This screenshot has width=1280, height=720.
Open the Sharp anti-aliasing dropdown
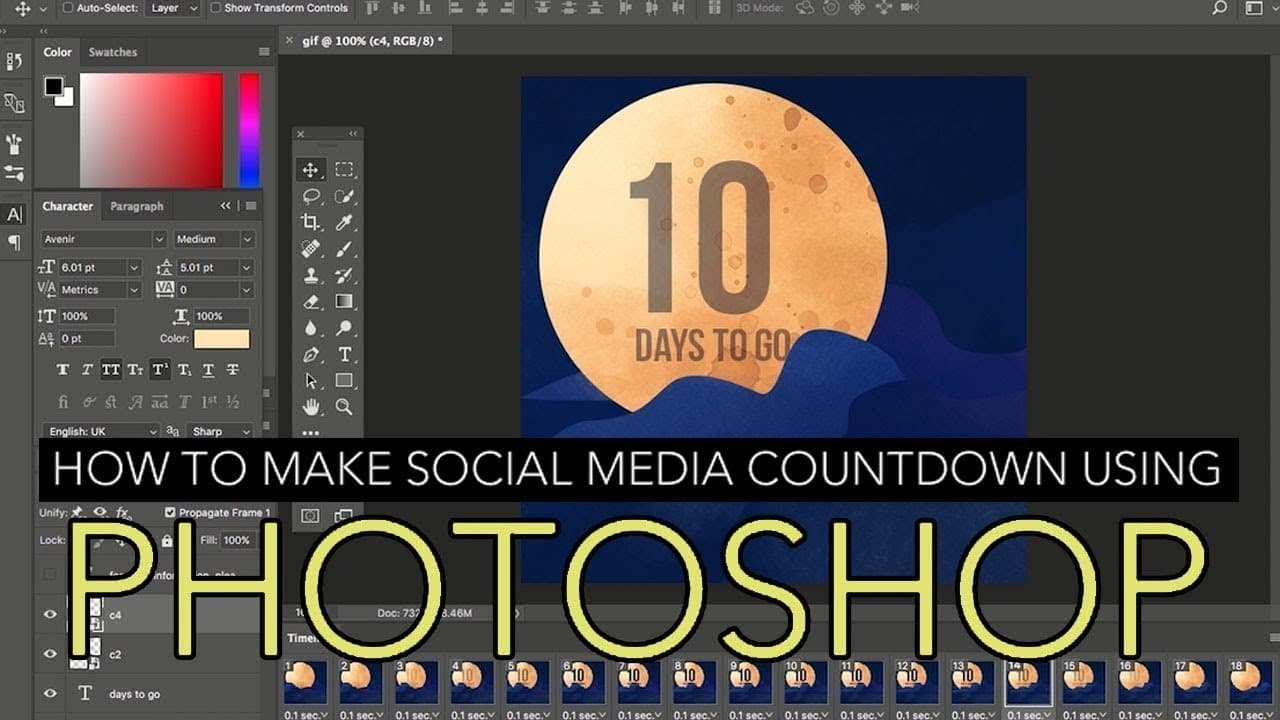[x=221, y=432]
